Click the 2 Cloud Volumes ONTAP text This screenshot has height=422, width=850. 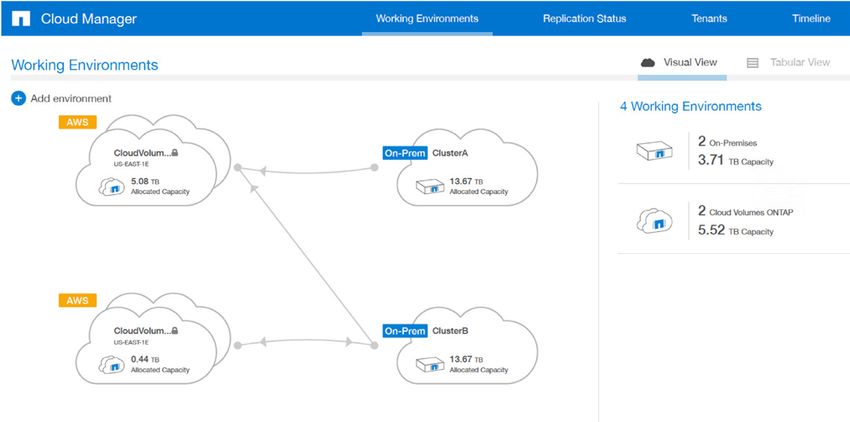(x=745, y=212)
